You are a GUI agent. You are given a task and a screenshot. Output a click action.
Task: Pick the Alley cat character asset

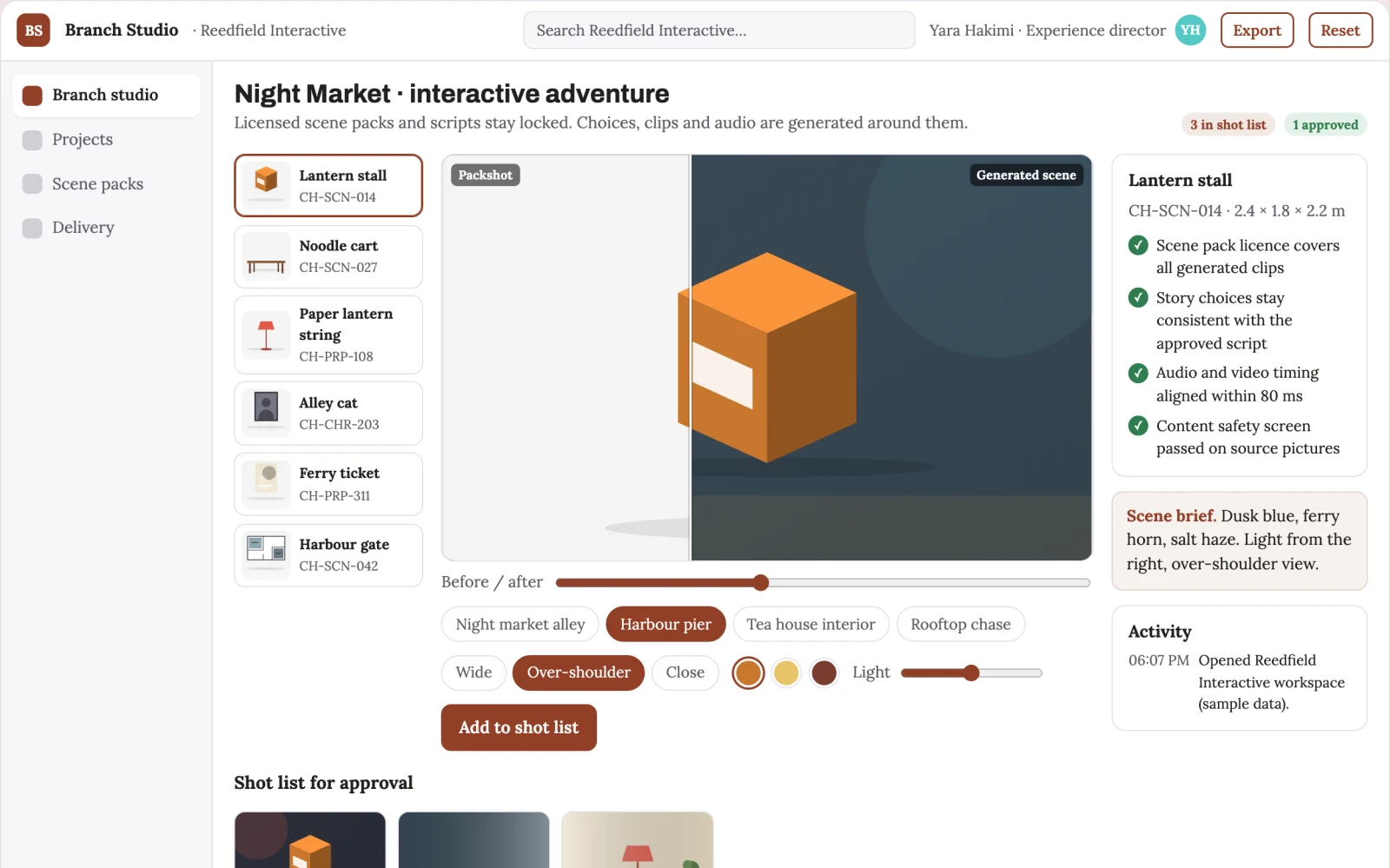point(328,414)
